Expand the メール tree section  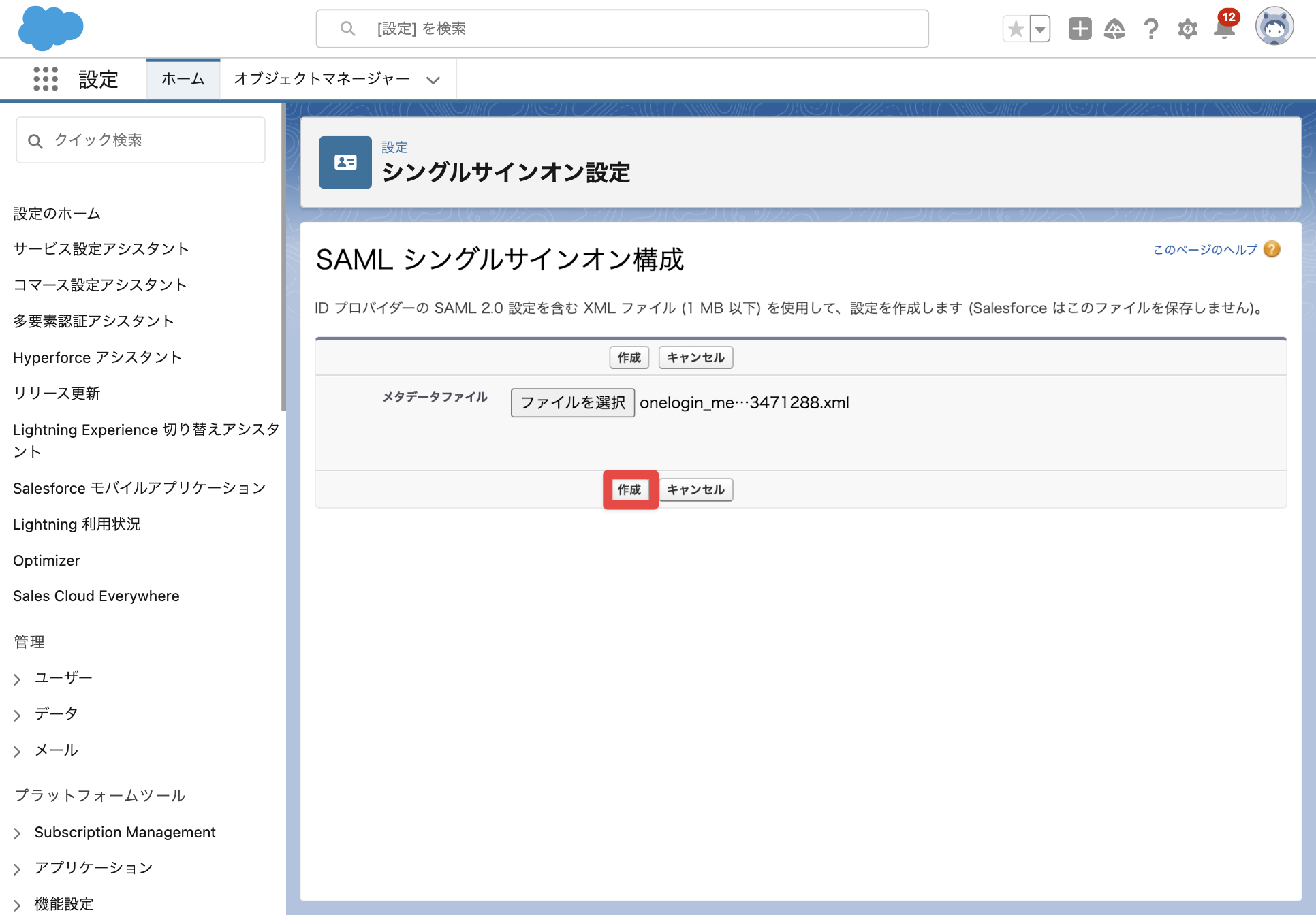[17, 751]
